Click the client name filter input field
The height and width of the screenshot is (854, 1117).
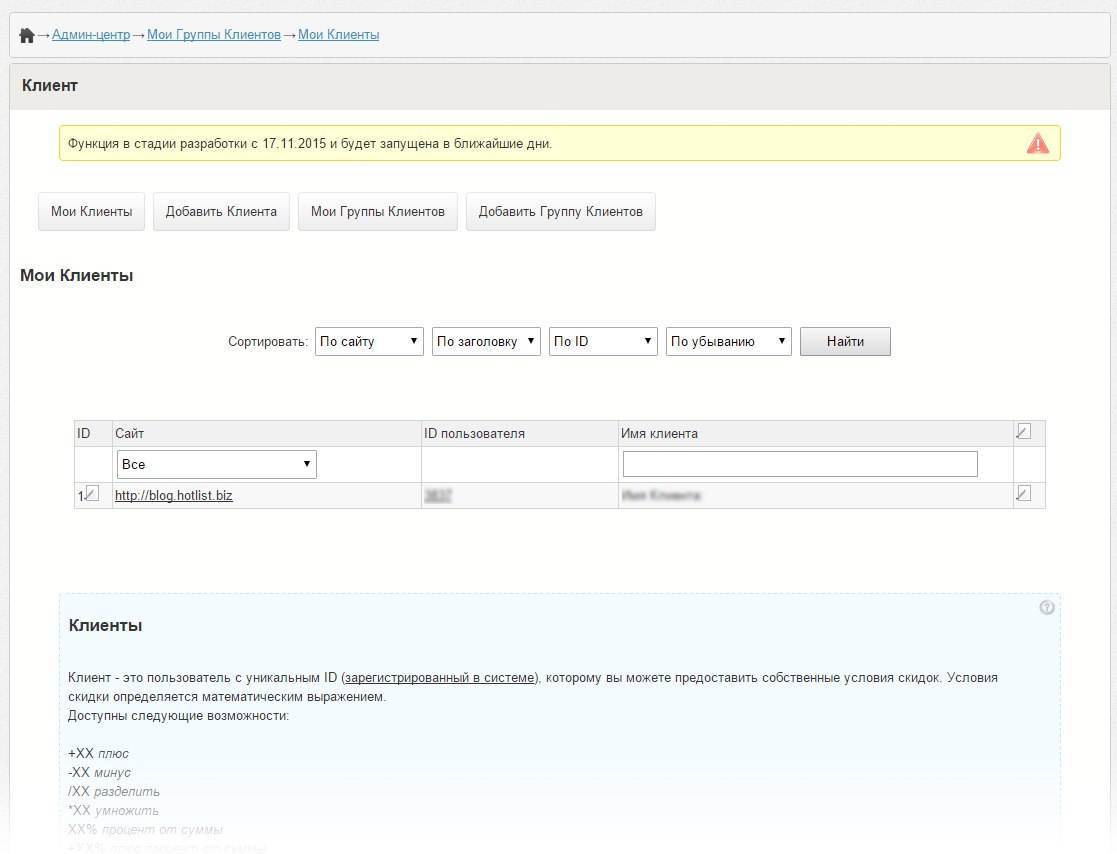(x=800, y=465)
